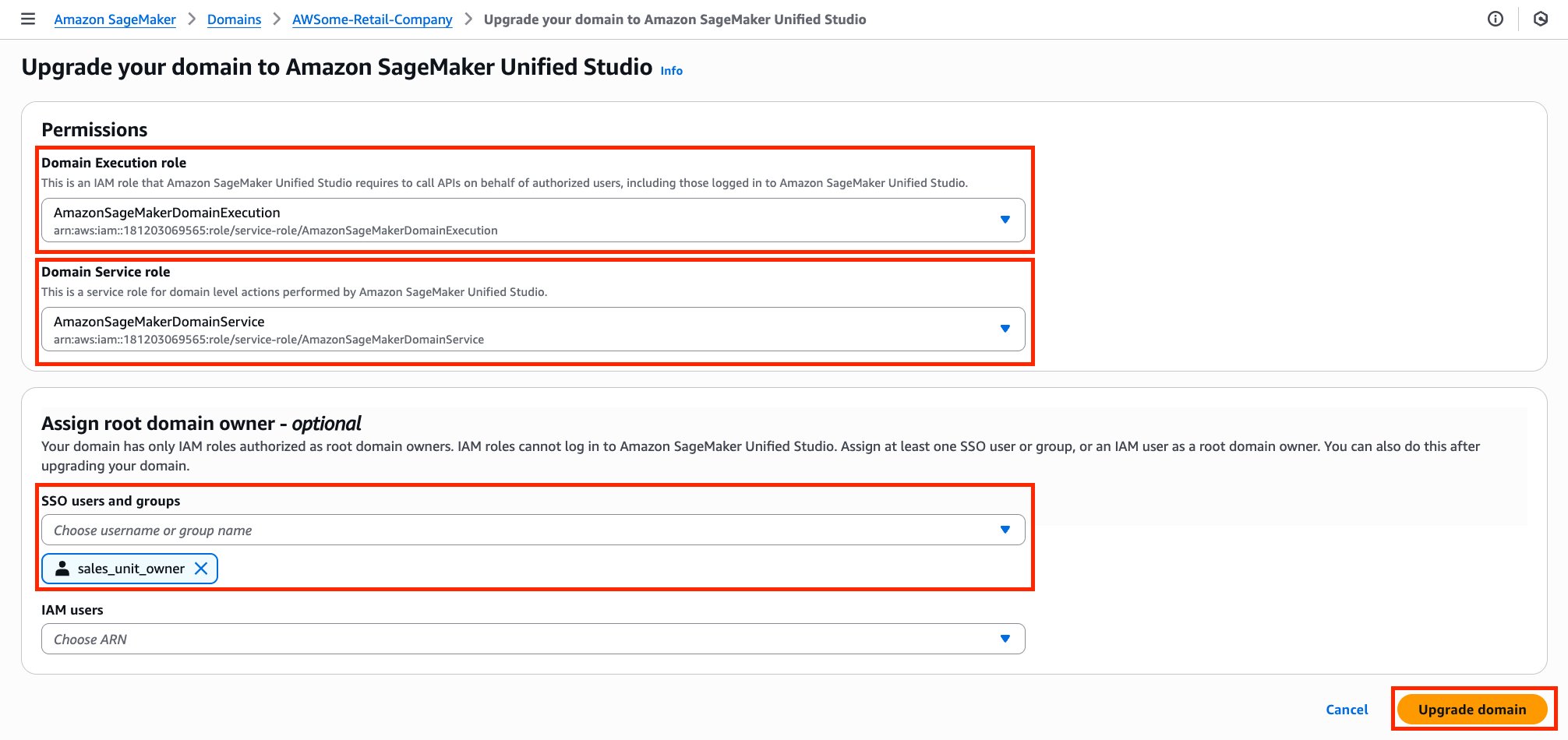Click the DomainExecution role ARN text
The image size is (1568, 740).
[275, 231]
